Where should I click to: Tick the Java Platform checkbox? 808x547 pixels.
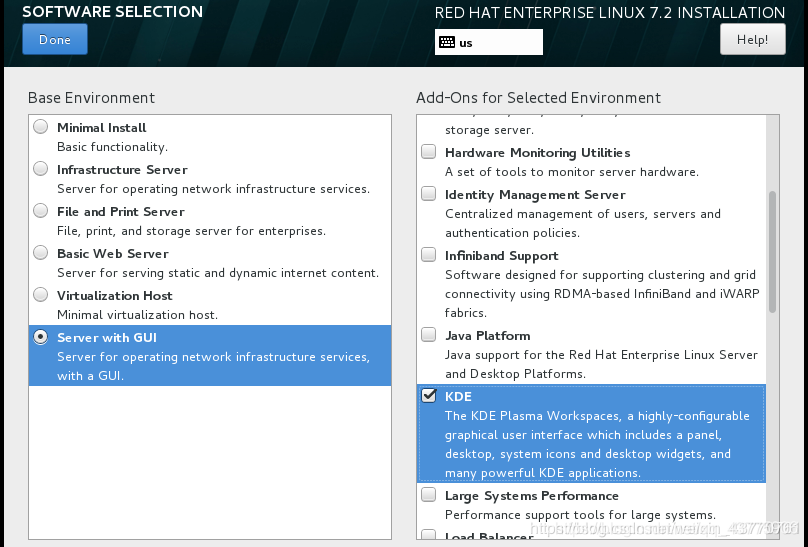[x=429, y=335]
